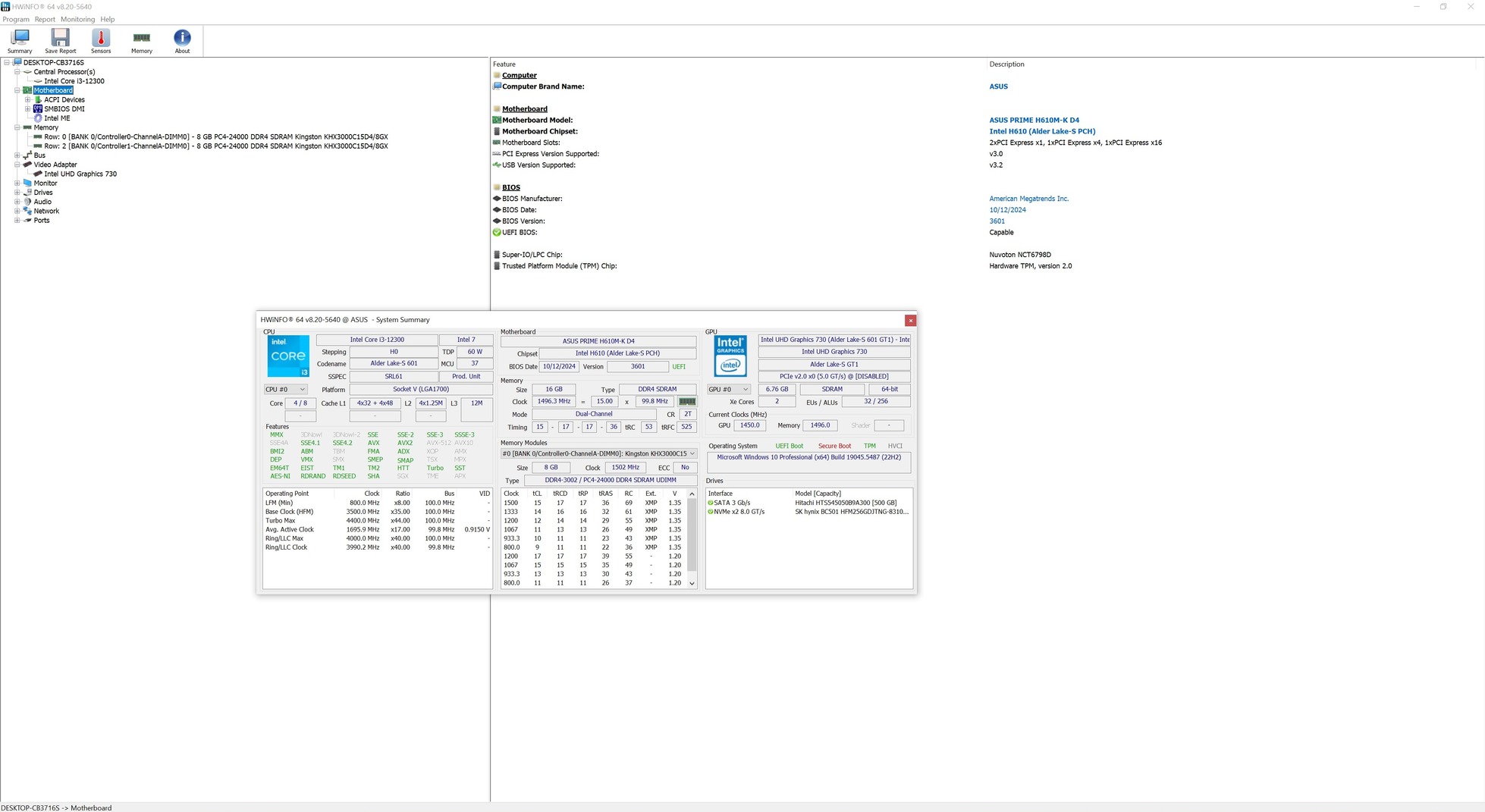
Task: Click the green memory chip icon beside 99.8 MHz
Action: [x=687, y=402]
